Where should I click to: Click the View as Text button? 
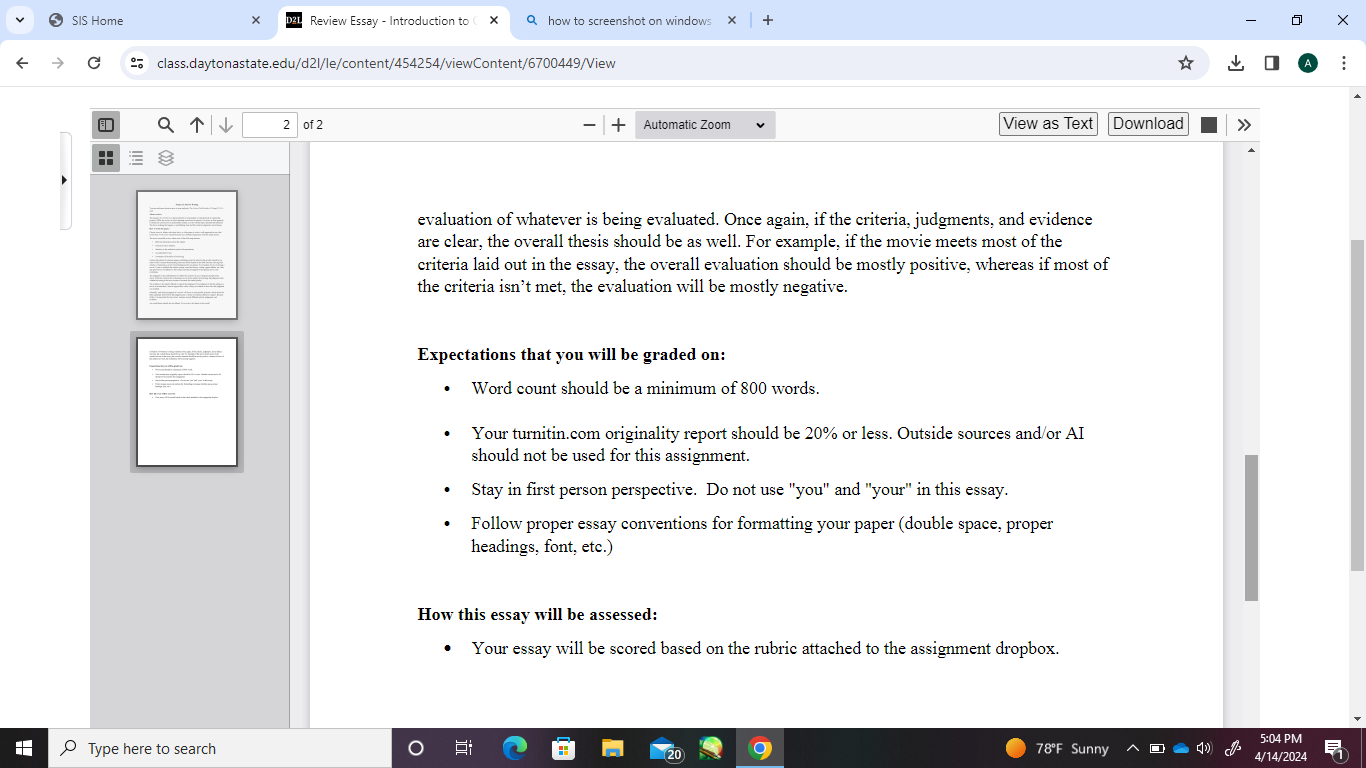pos(1048,124)
